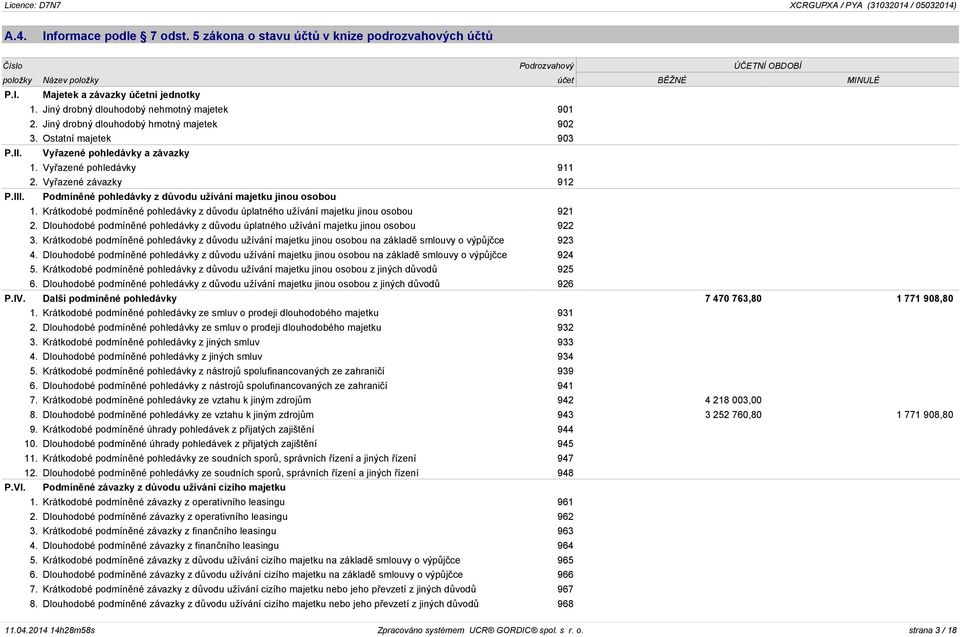This screenshot has height=637, width=960.
Task: Click 'Podmíněné závazky z důvodu užívání cizího majetku' heading
Action: (x=164, y=488)
